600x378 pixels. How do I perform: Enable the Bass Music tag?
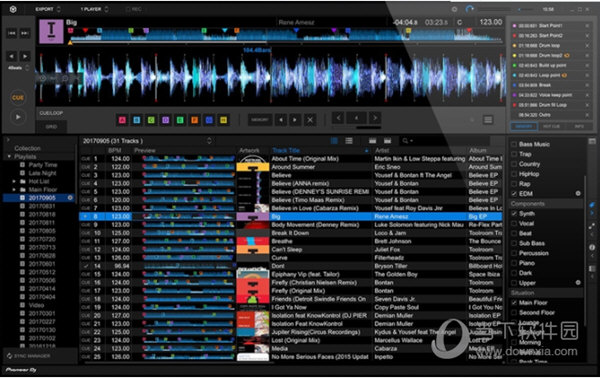pyautogui.click(x=514, y=144)
